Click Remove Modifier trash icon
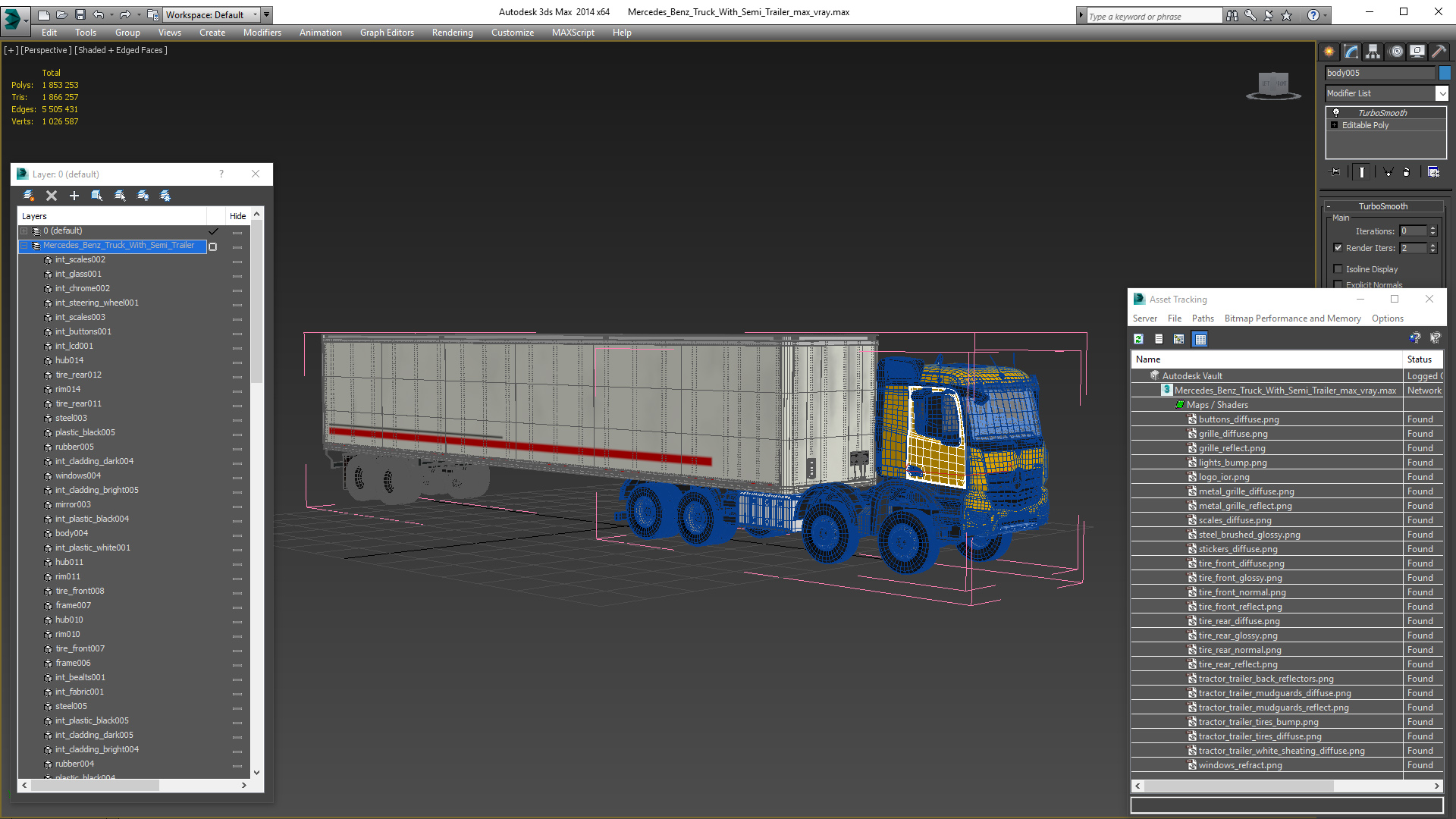Image resolution: width=1456 pixels, height=819 pixels. (x=1406, y=172)
